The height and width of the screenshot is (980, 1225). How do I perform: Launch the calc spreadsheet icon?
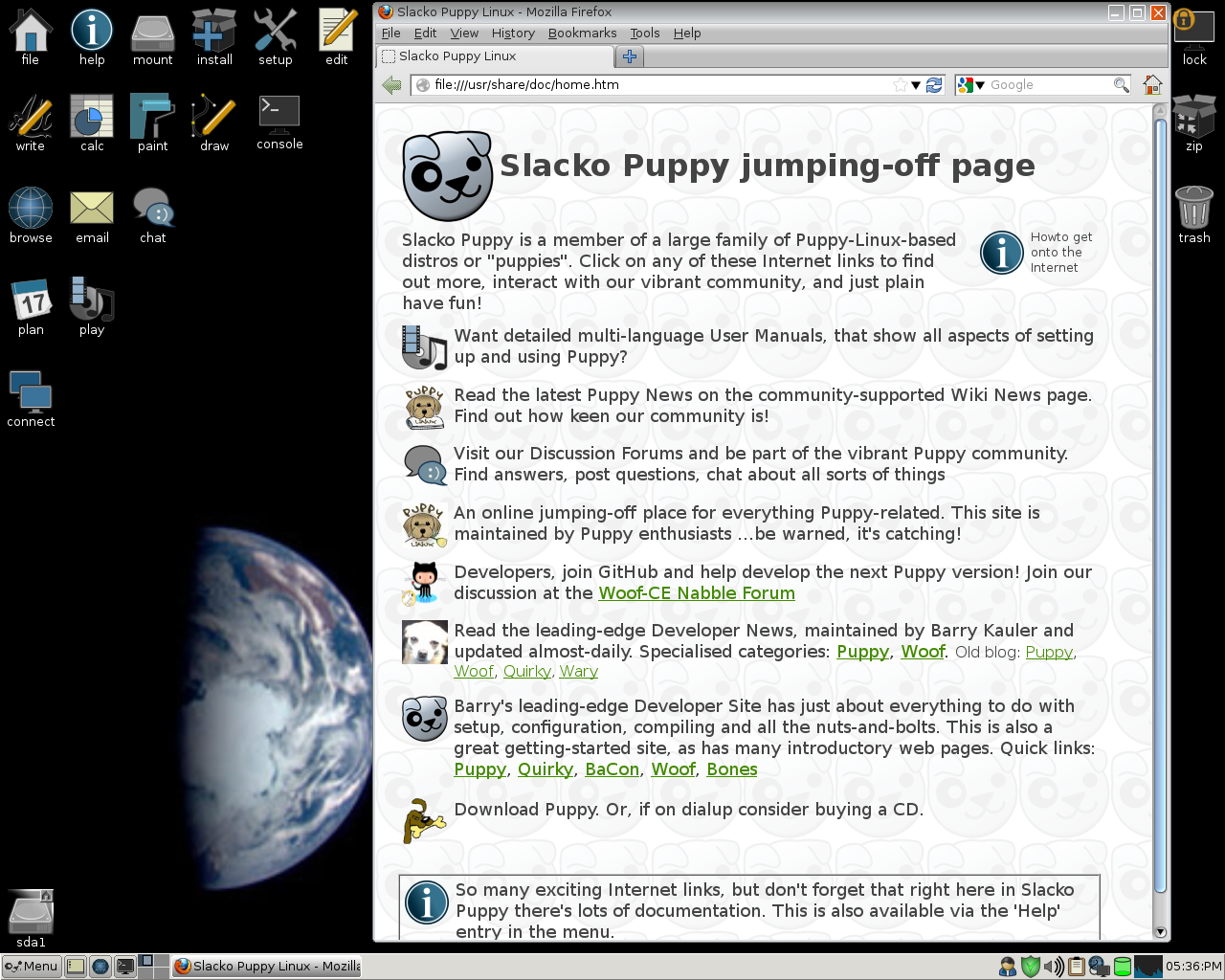[92, 117]
